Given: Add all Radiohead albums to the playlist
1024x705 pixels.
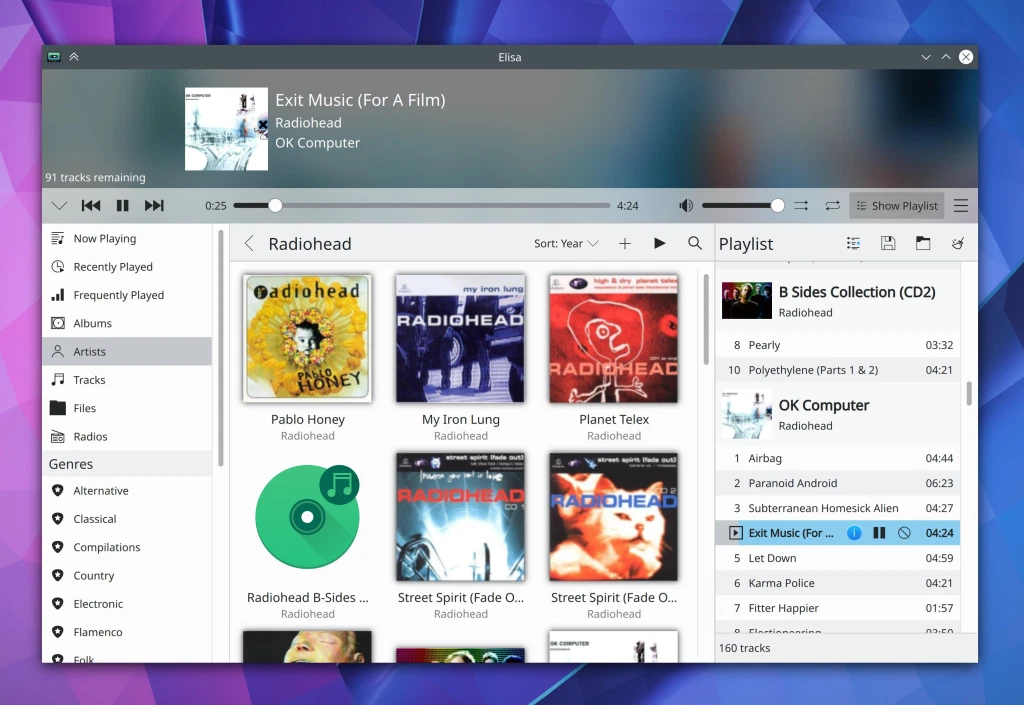Looking at the screenshot, I should pos(625,243).
